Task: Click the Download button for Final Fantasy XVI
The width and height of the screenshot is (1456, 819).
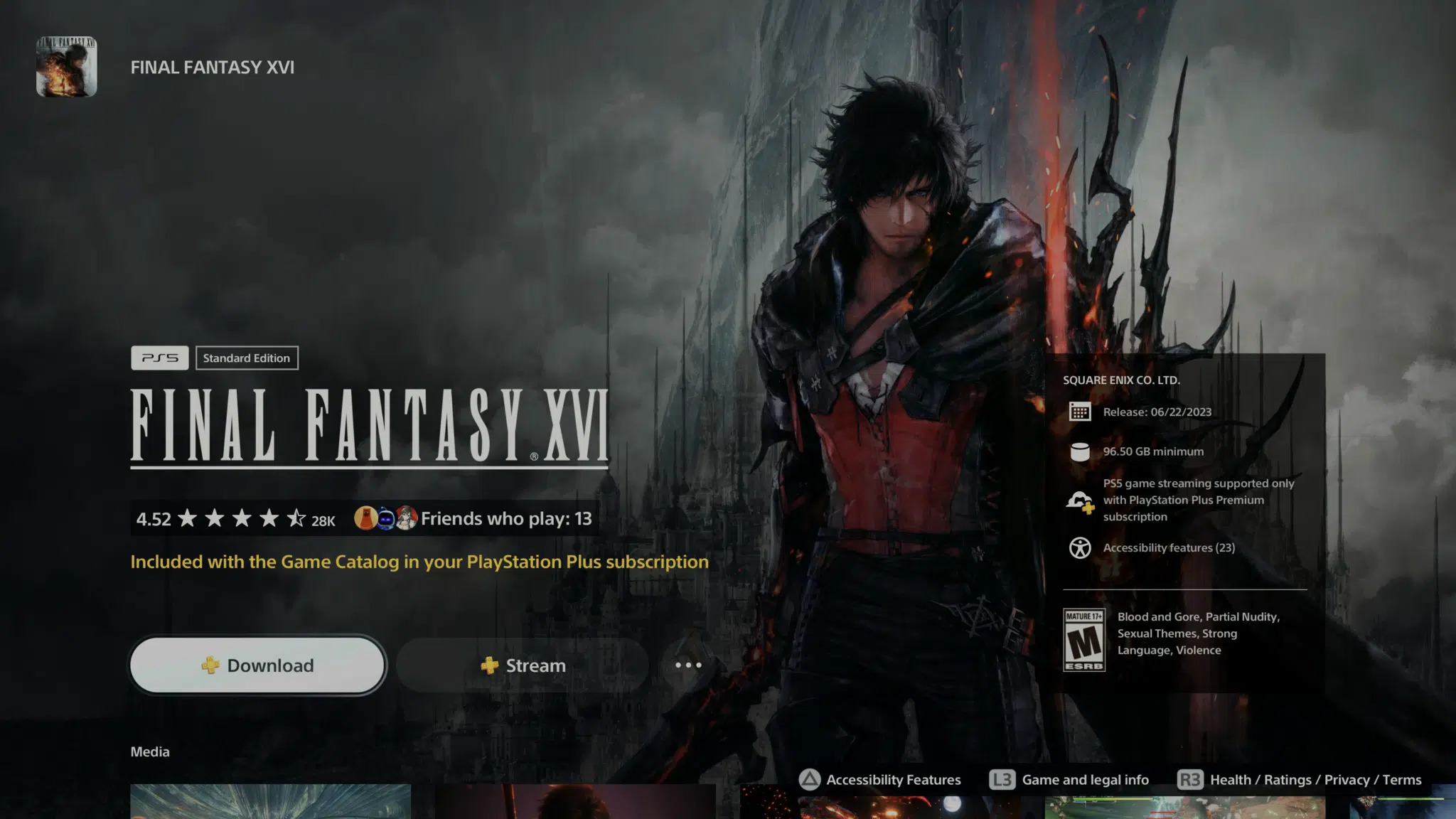Action: (x=257, y=664)
